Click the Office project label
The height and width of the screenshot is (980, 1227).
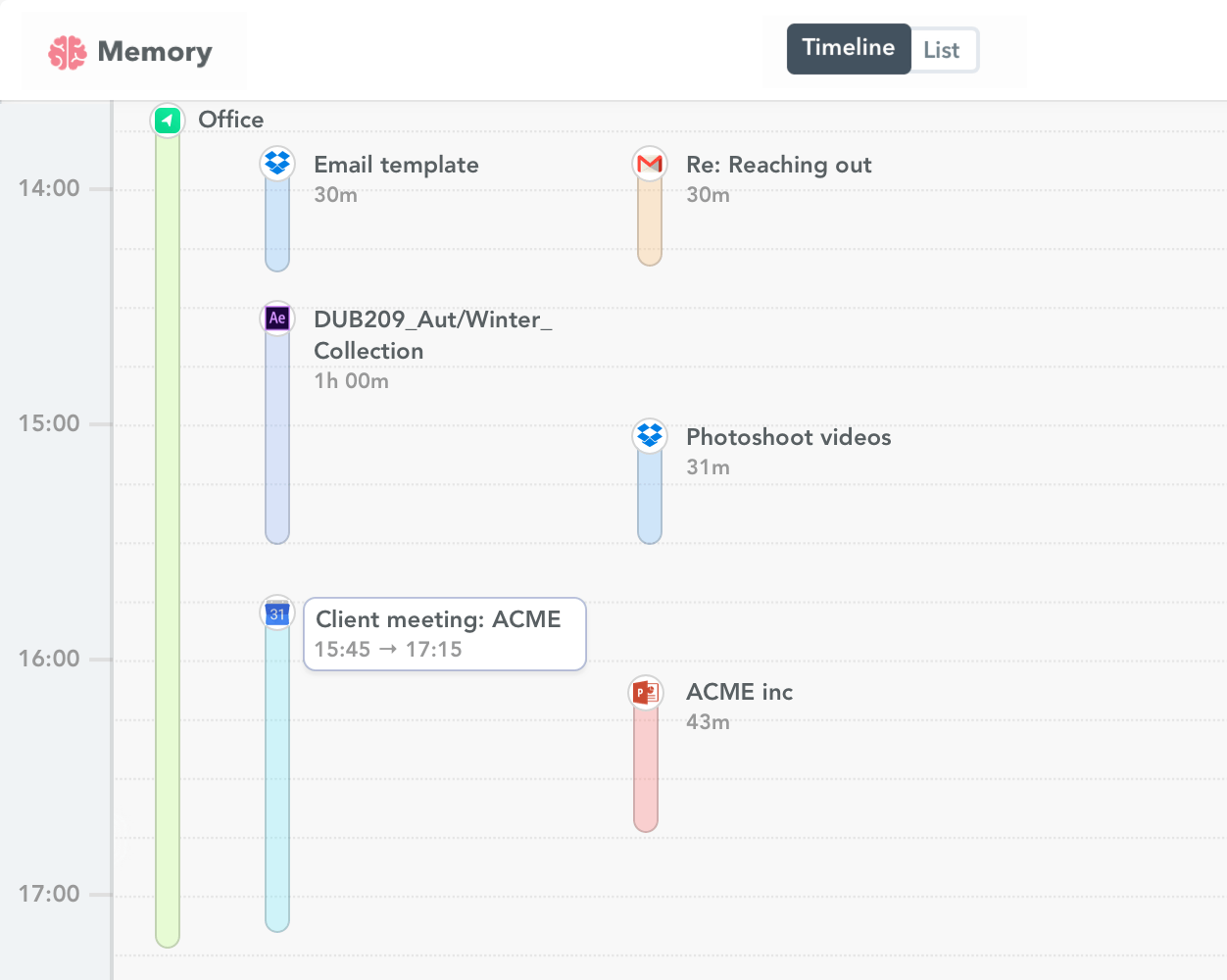pos(230,120)
